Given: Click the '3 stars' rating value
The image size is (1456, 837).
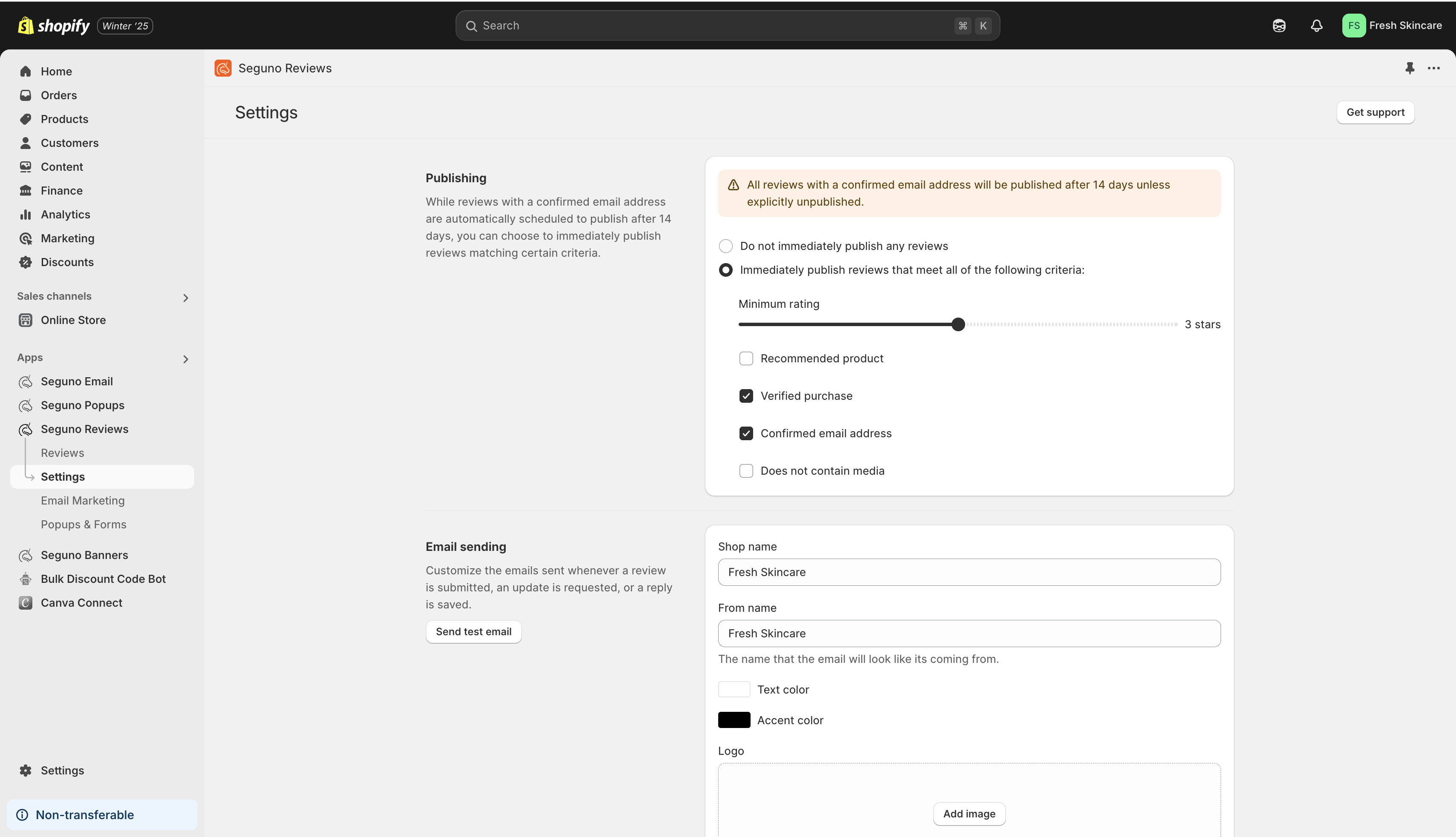Looking at the screenshot, I should [x=1203, y=325].
